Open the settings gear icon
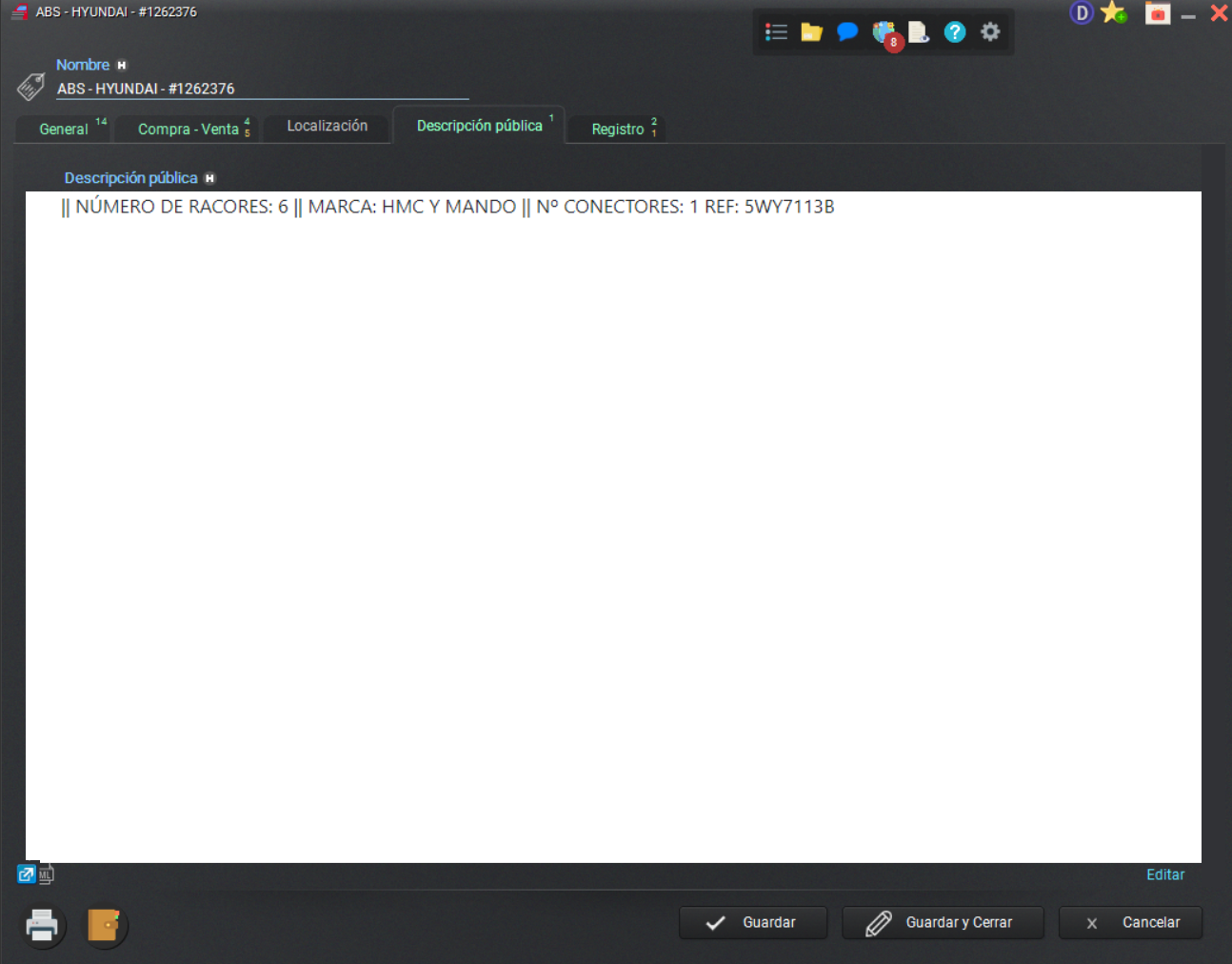 tap(990, 32)
